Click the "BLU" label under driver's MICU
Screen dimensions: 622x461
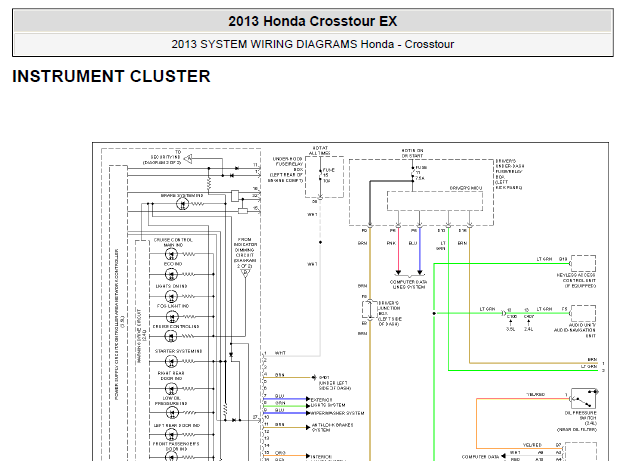click(413, 243)
